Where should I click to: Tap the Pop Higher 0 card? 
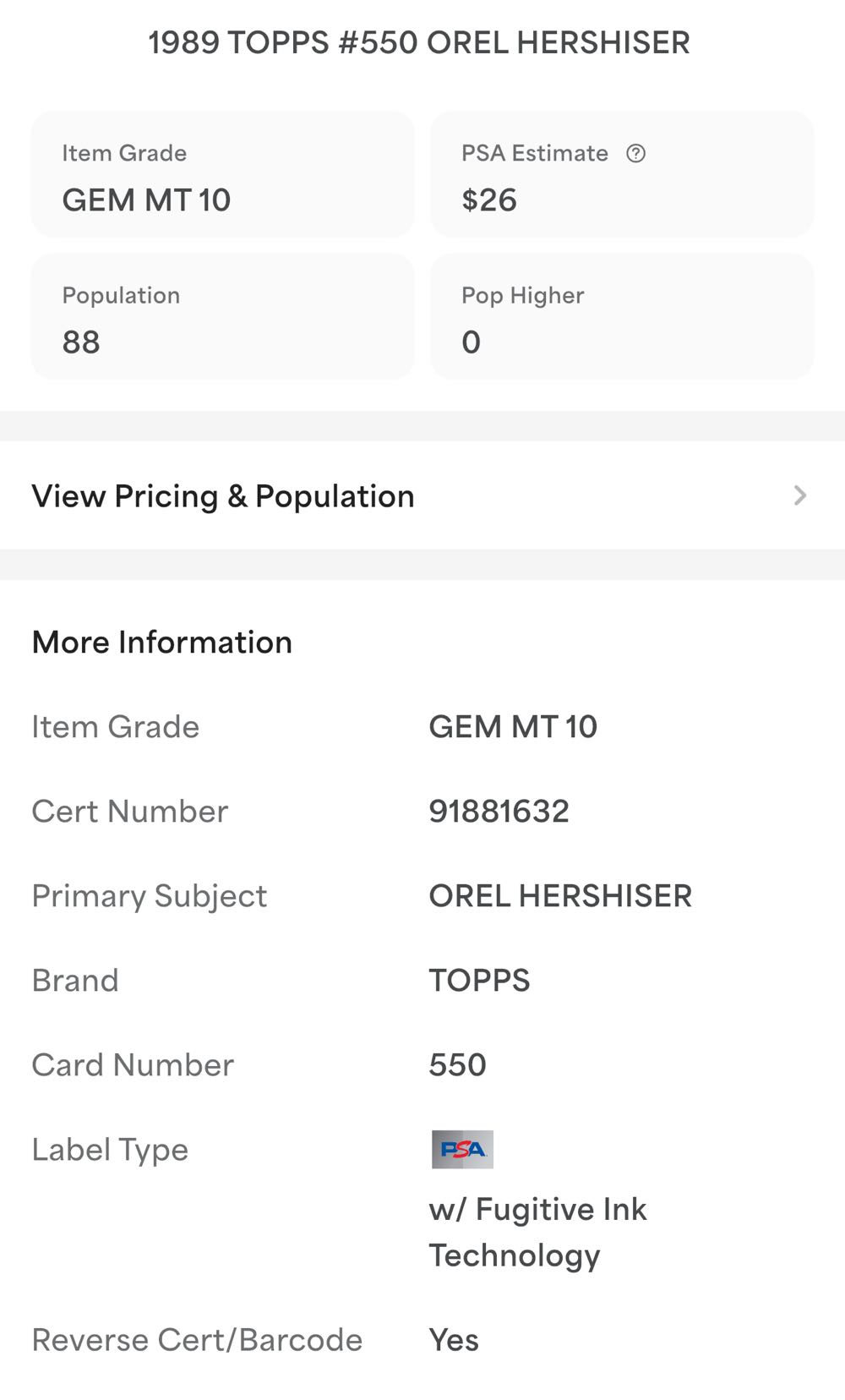coord(622,317)
